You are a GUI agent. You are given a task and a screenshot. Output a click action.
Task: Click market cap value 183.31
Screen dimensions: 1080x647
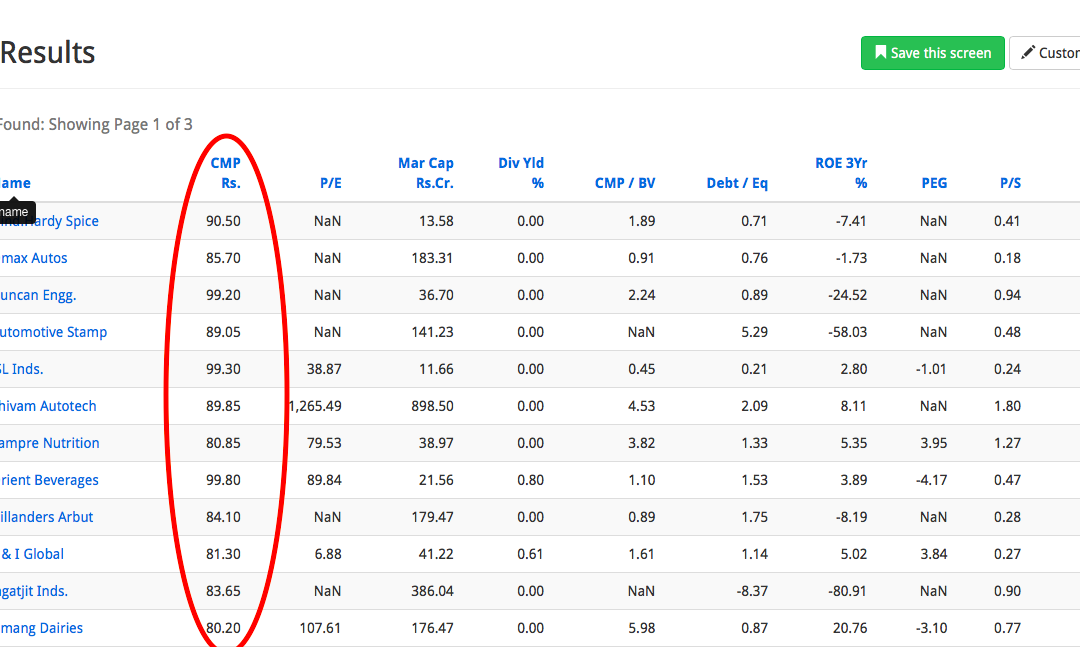point(433,258)
